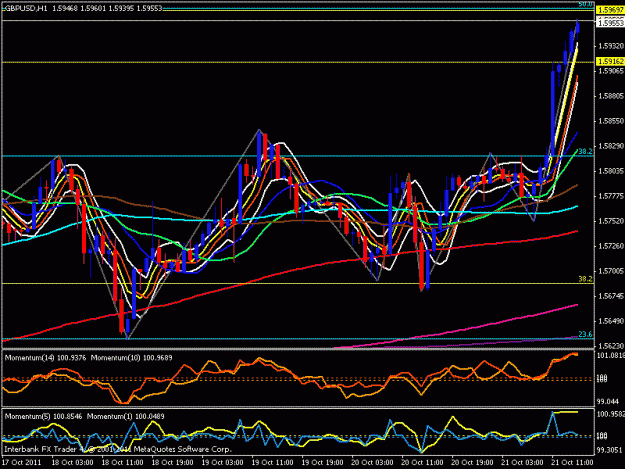
Task: Select the cyan 23.6 Fibonacci label
Action: 585,334
